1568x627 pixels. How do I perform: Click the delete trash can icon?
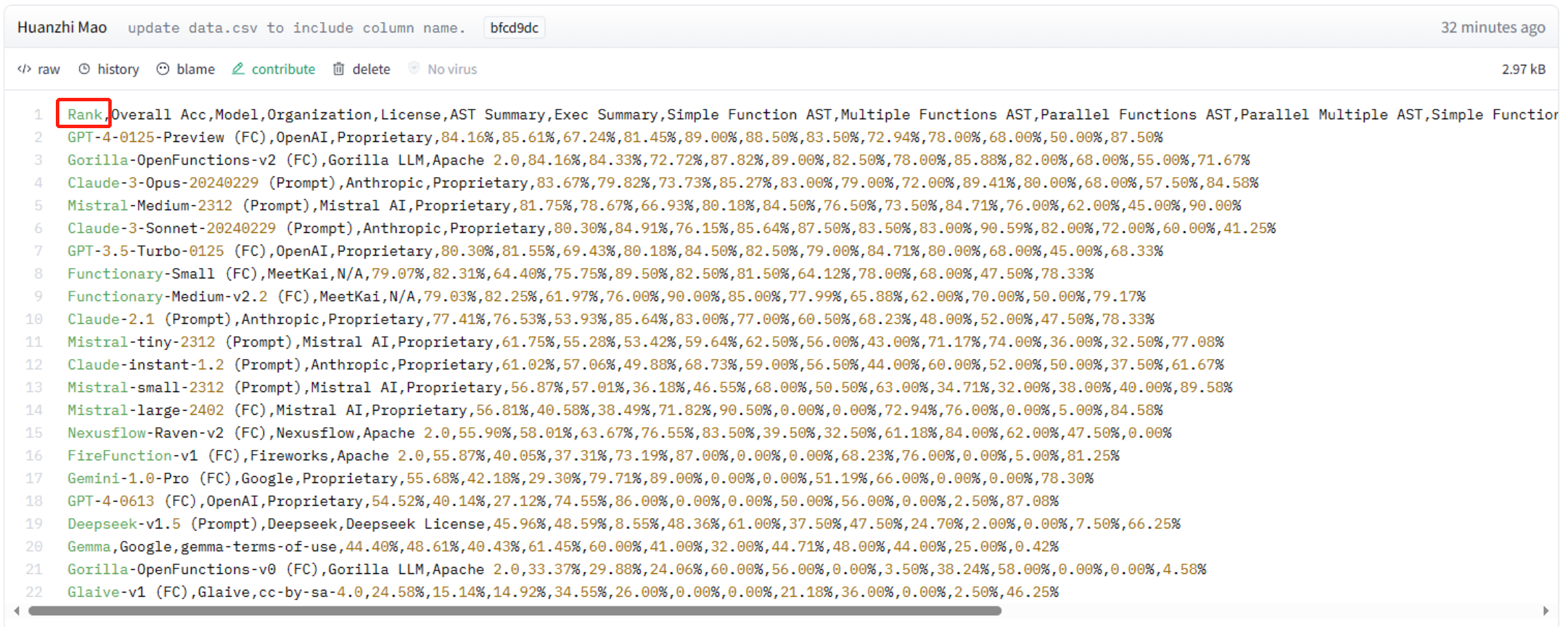339,69
